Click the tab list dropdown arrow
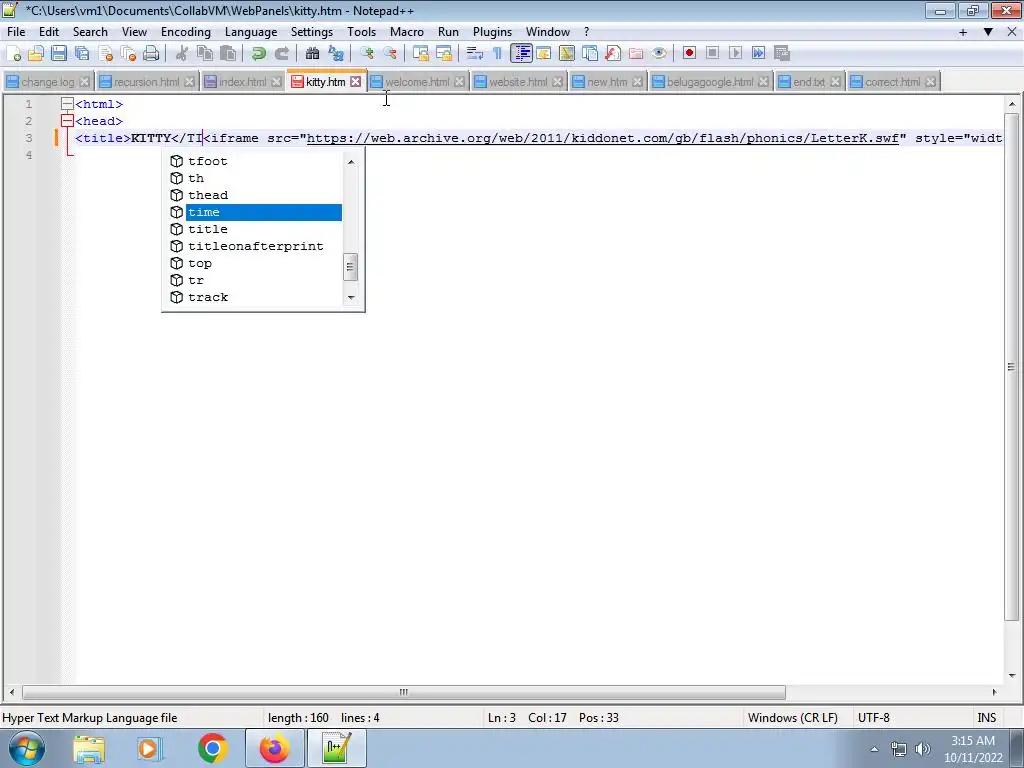1024x768 pixels. 988,32
